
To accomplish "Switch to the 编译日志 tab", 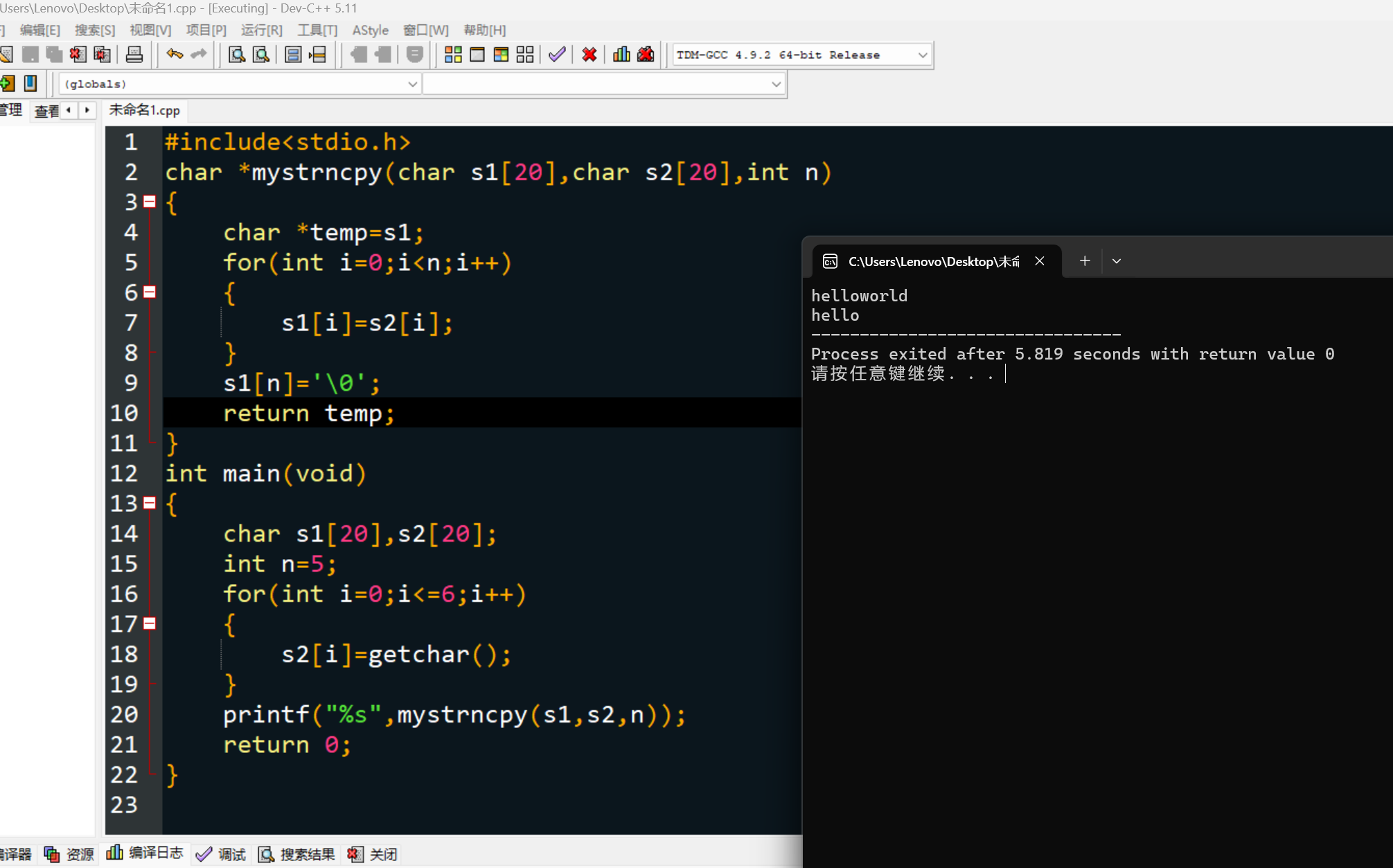I will [x=145, y=853].
